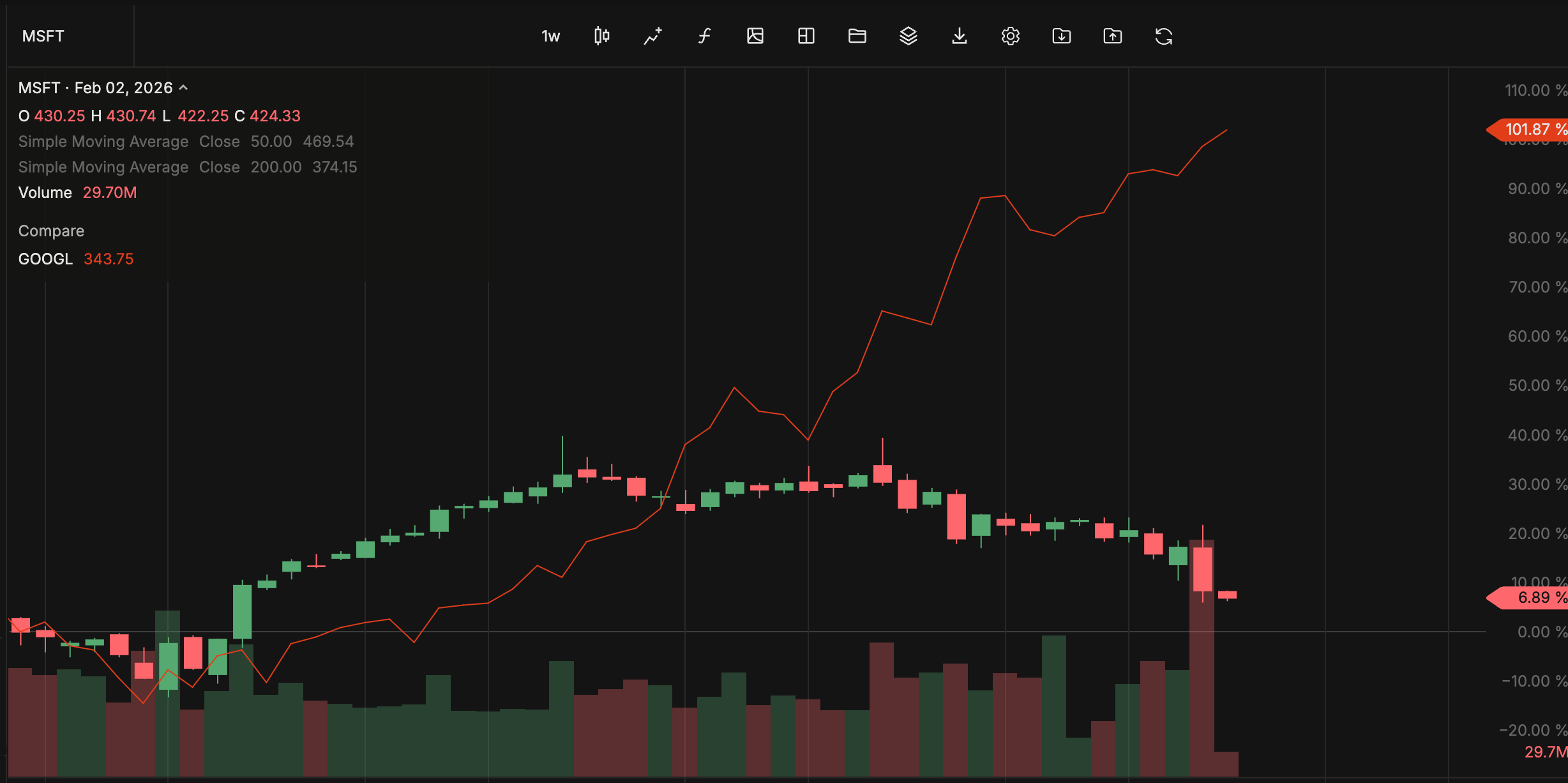
Task: Click the refresh chart icon
Action: (x=1163, y=36)
